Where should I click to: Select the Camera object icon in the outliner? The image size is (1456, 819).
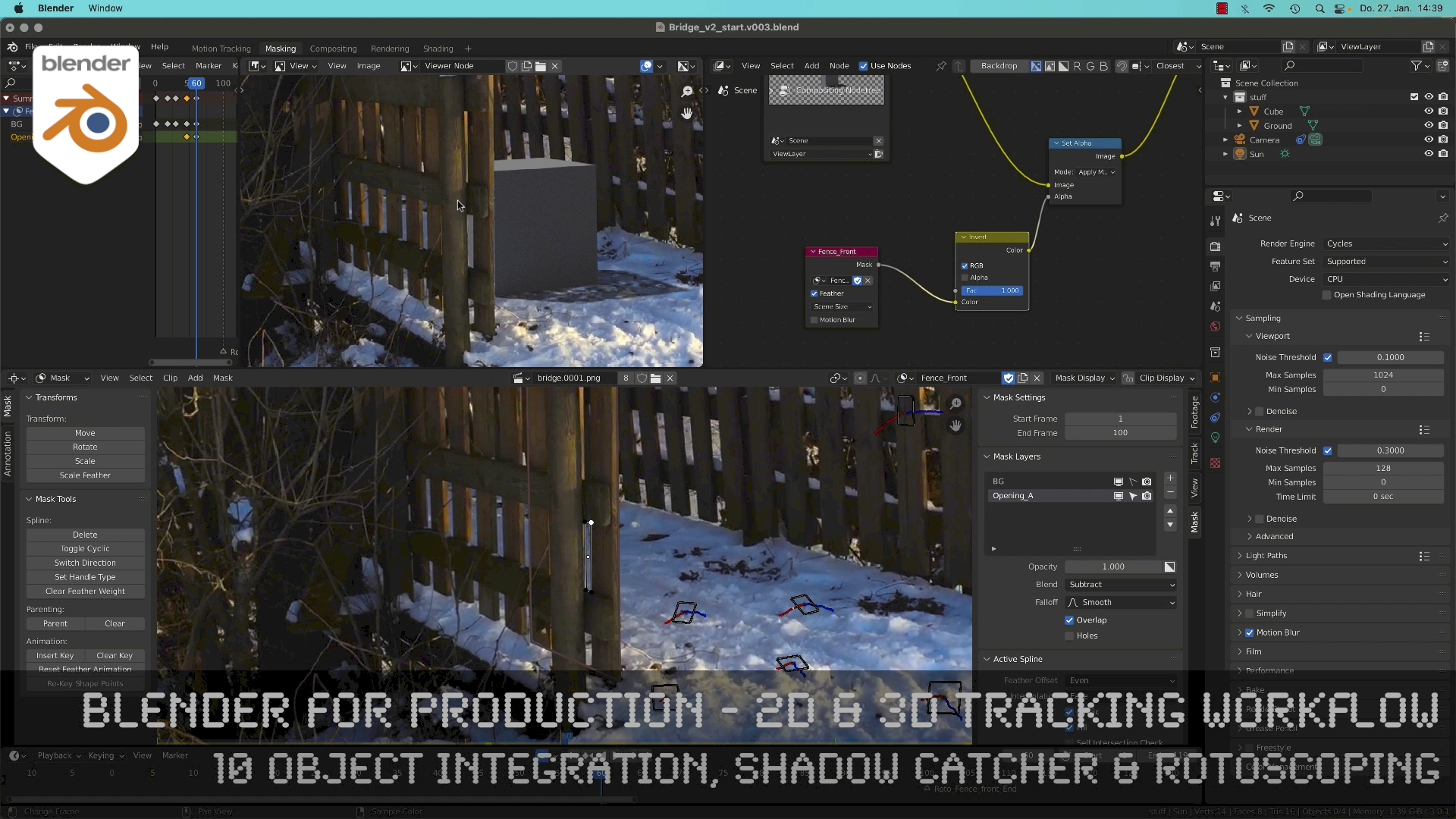pyautogui.click(x=1240, y=141)
